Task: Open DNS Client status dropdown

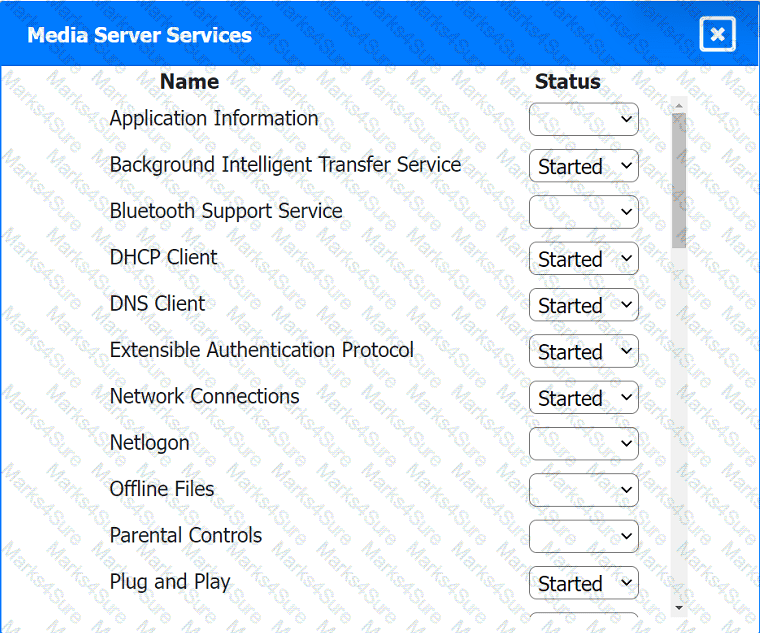Action: (583, 305)
